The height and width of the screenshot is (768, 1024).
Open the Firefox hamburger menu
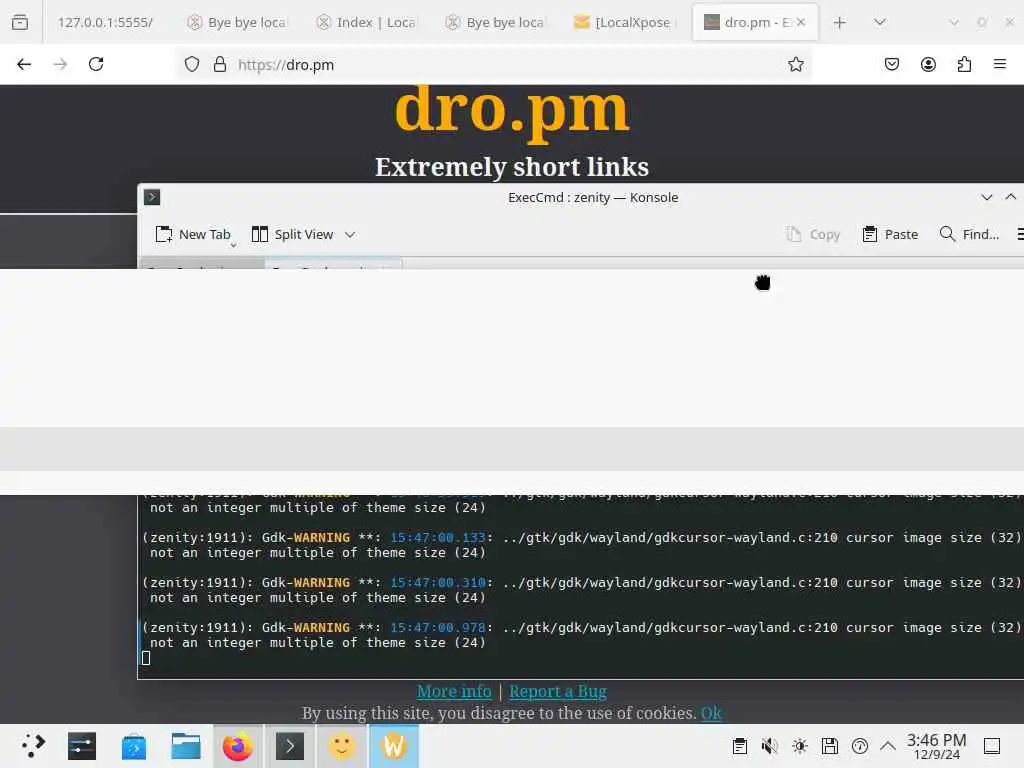tap(1000, 64)
